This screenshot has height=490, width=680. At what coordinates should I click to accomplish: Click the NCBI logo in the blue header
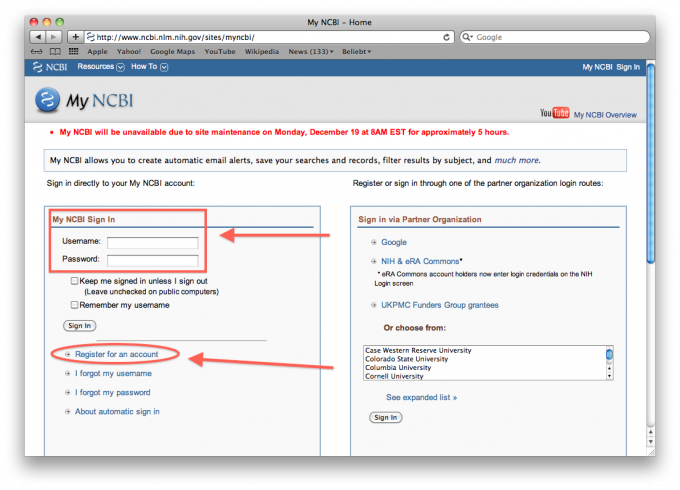[x=50, y=67]
